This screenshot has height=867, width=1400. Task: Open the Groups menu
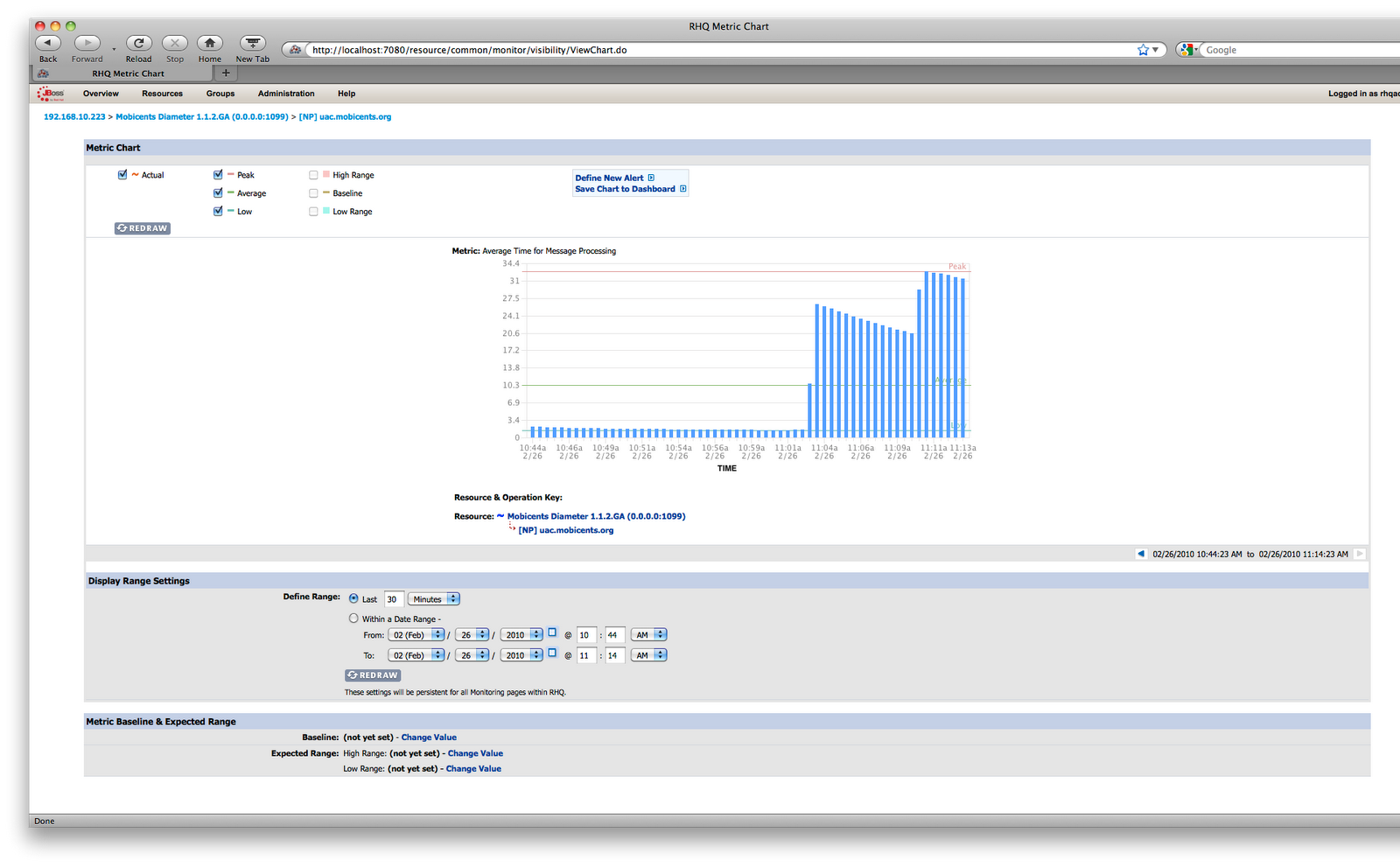[x=220, y=94]
